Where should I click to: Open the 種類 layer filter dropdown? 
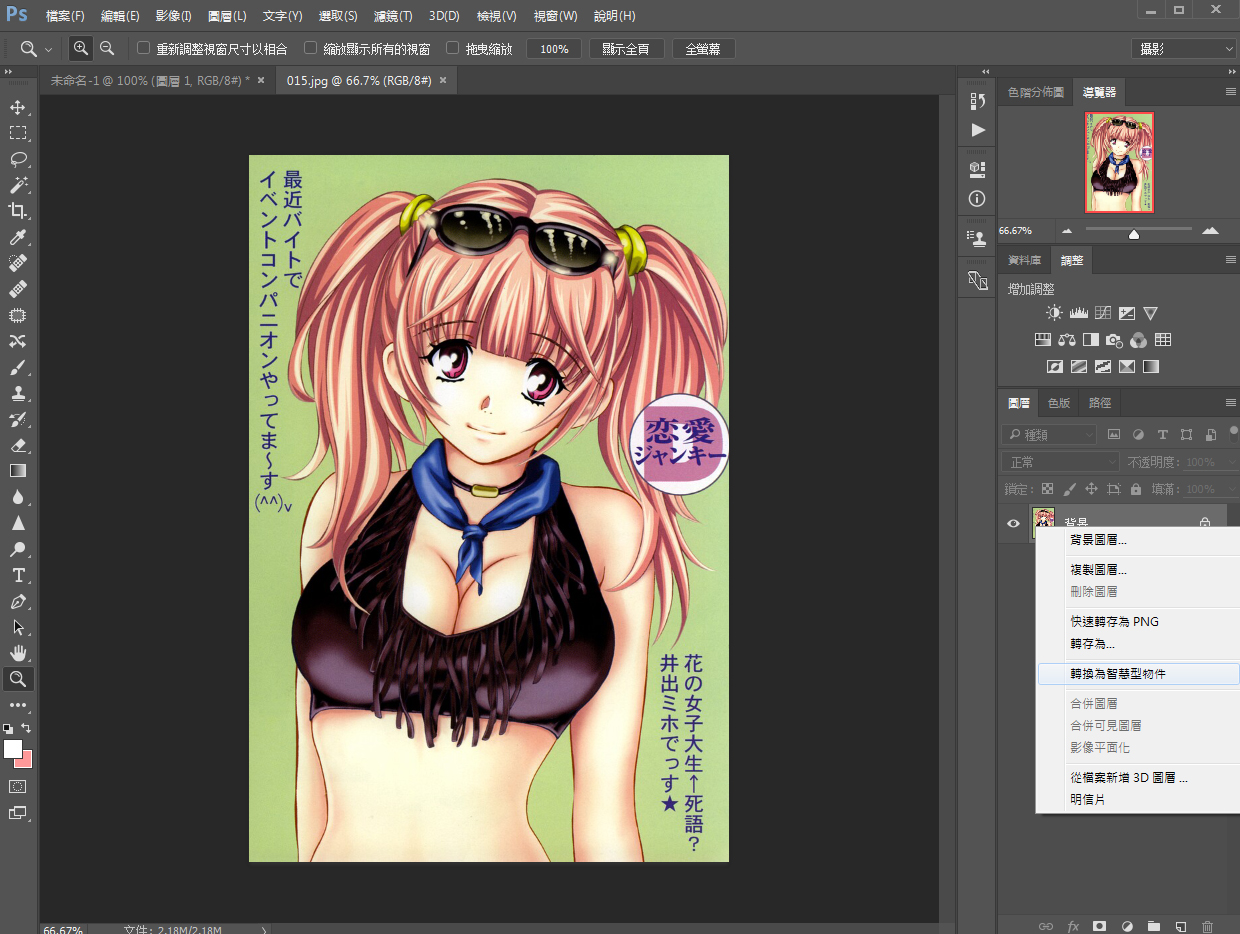point(1050,435)
